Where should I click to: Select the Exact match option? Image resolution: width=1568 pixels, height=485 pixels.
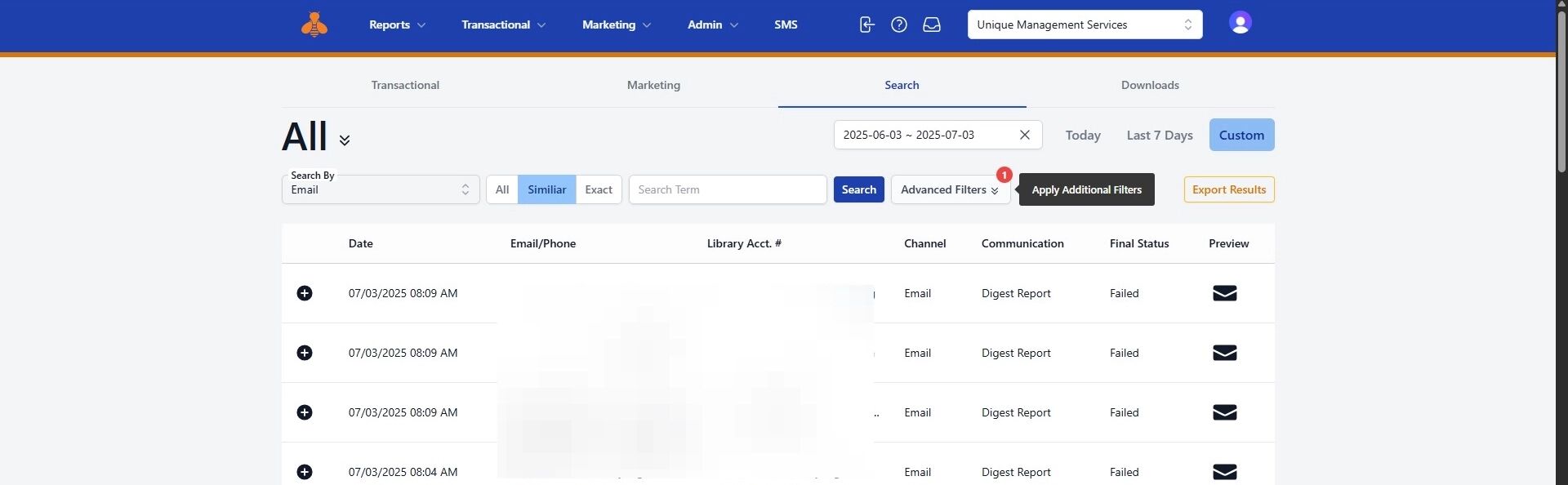click(599, 189)
